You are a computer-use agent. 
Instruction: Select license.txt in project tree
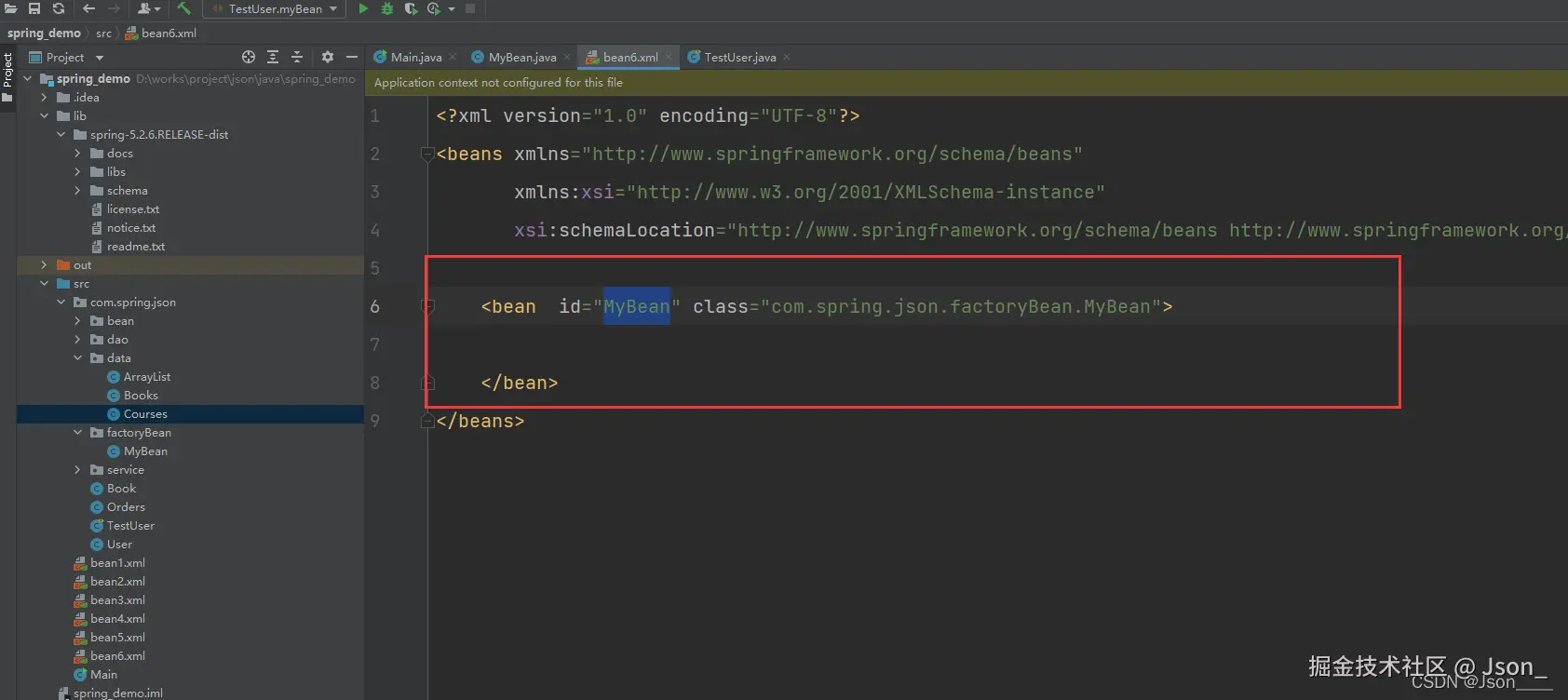125,209
